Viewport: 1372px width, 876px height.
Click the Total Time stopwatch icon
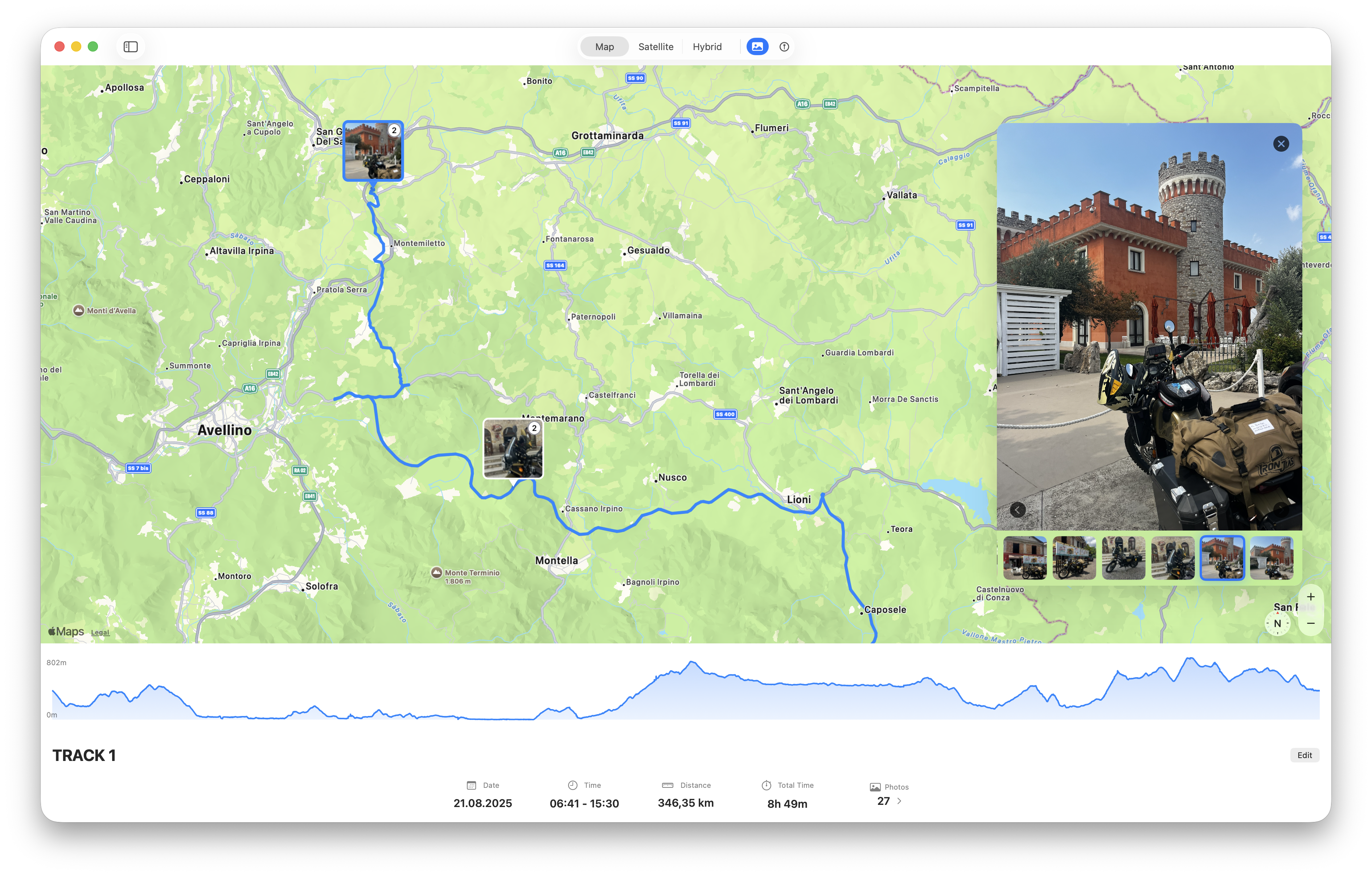click(x=766, y=785)
